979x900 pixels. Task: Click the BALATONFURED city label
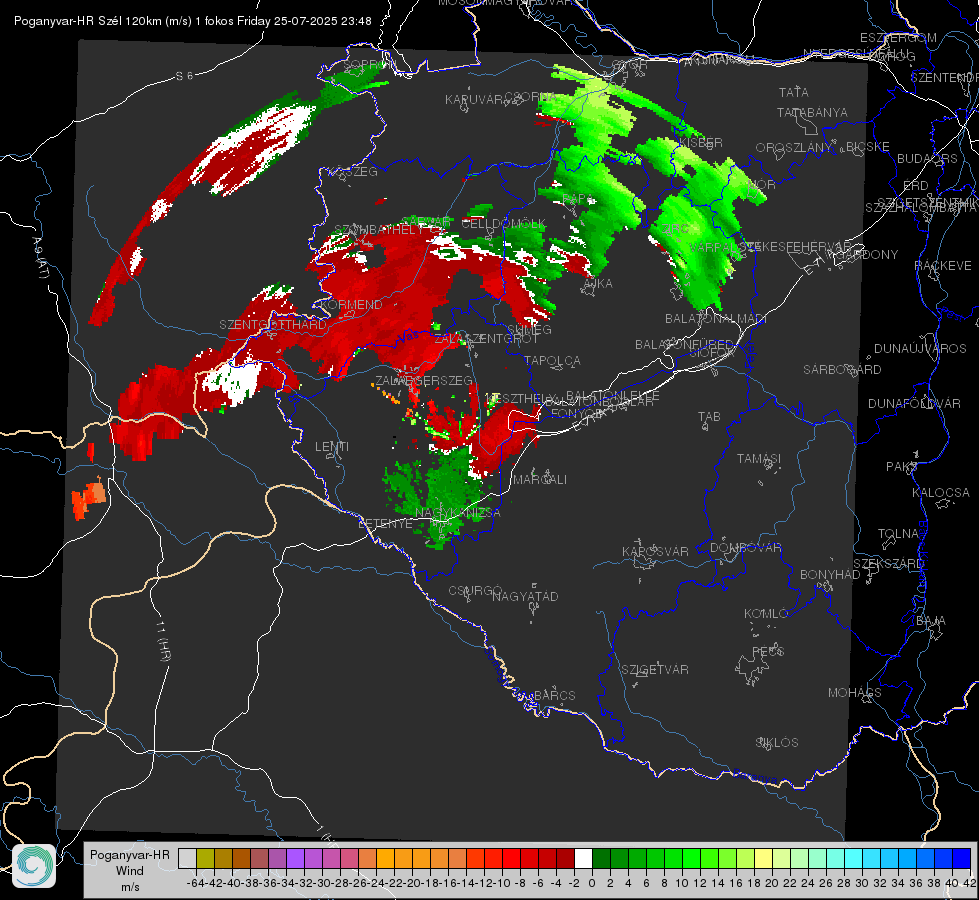[x=684, y=345]
